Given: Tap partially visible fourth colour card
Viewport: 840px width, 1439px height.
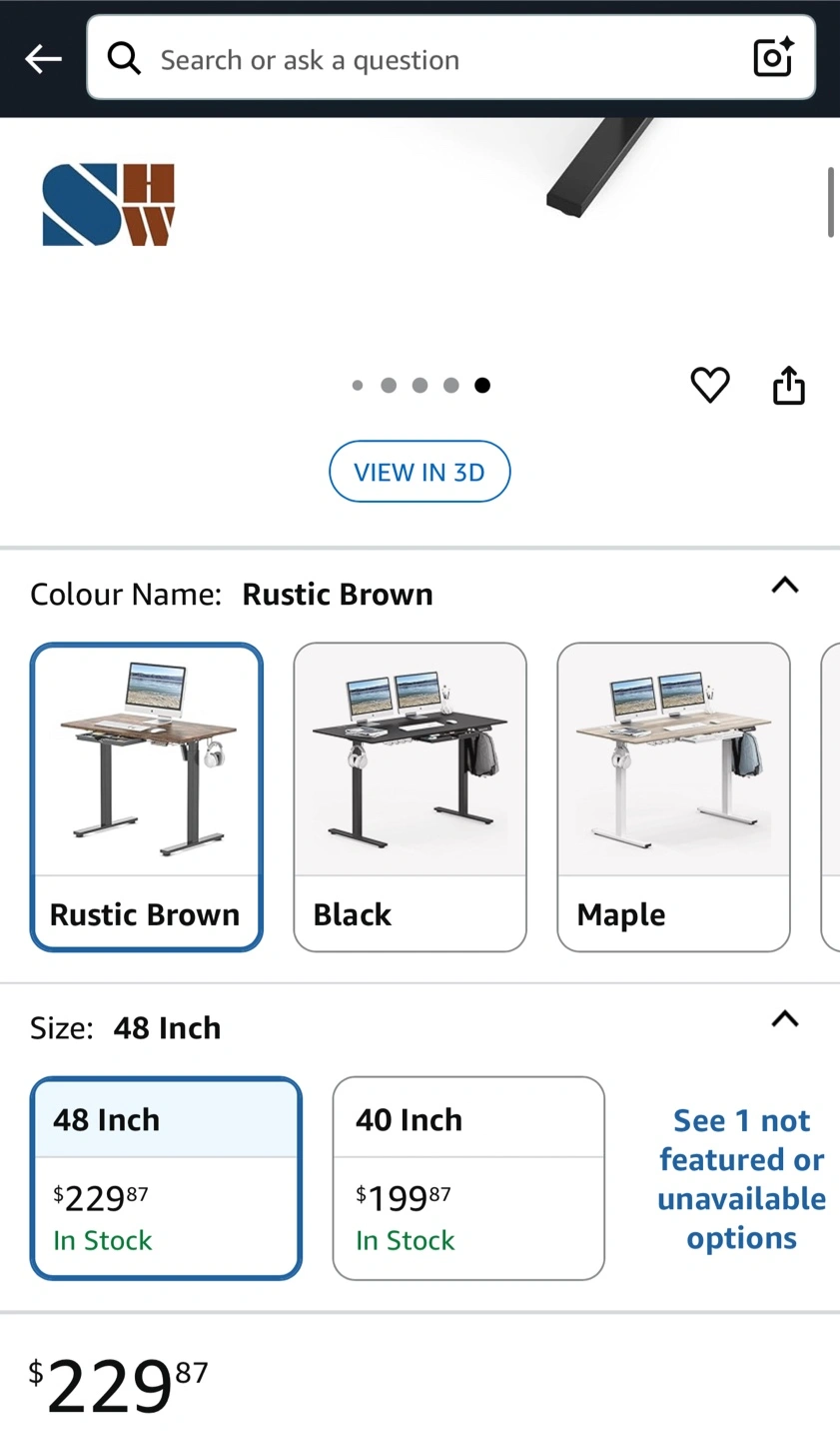Looking at the screenshot, I should click(x=831, y=796).
